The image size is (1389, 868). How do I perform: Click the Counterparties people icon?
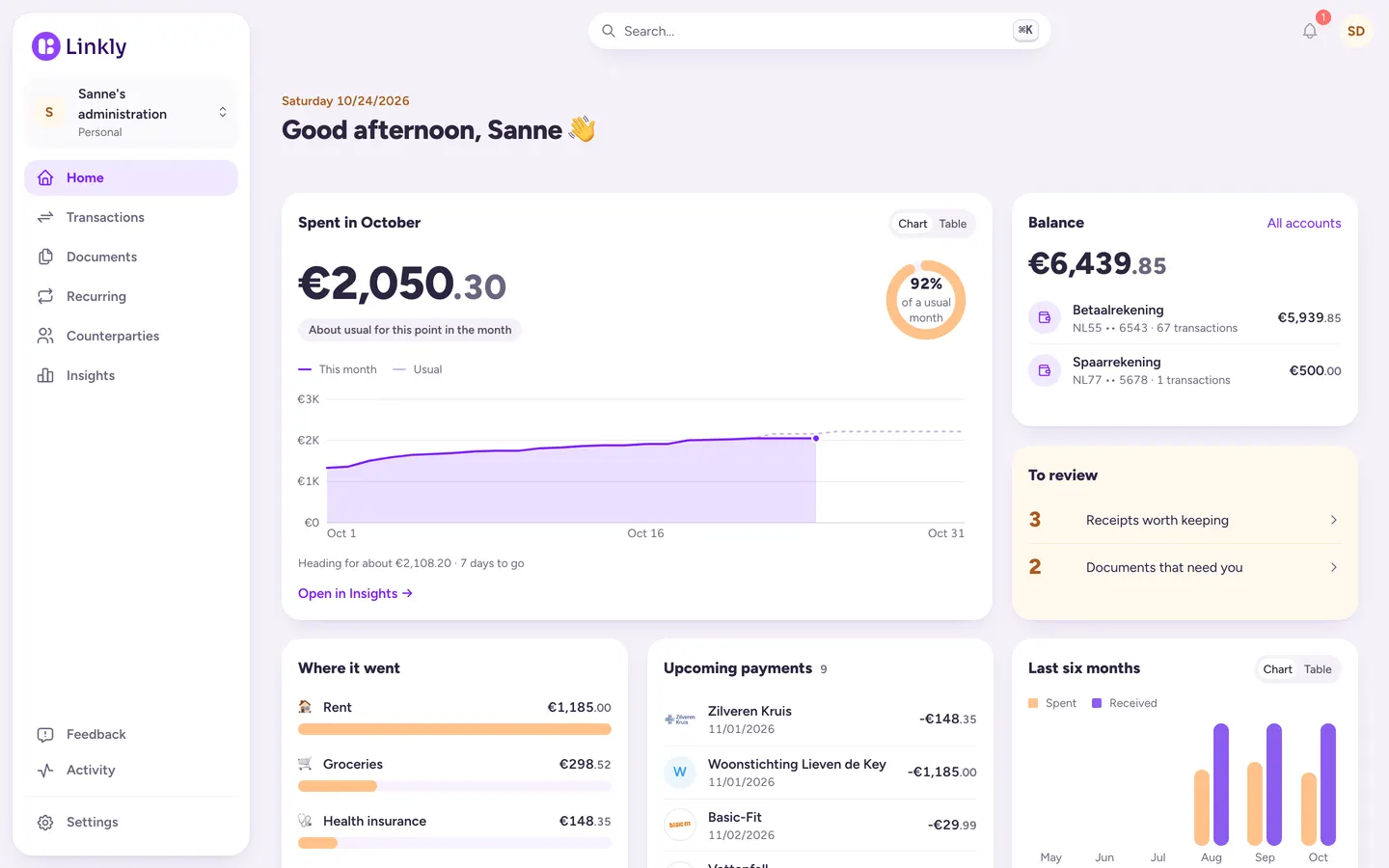click(45, 336)
